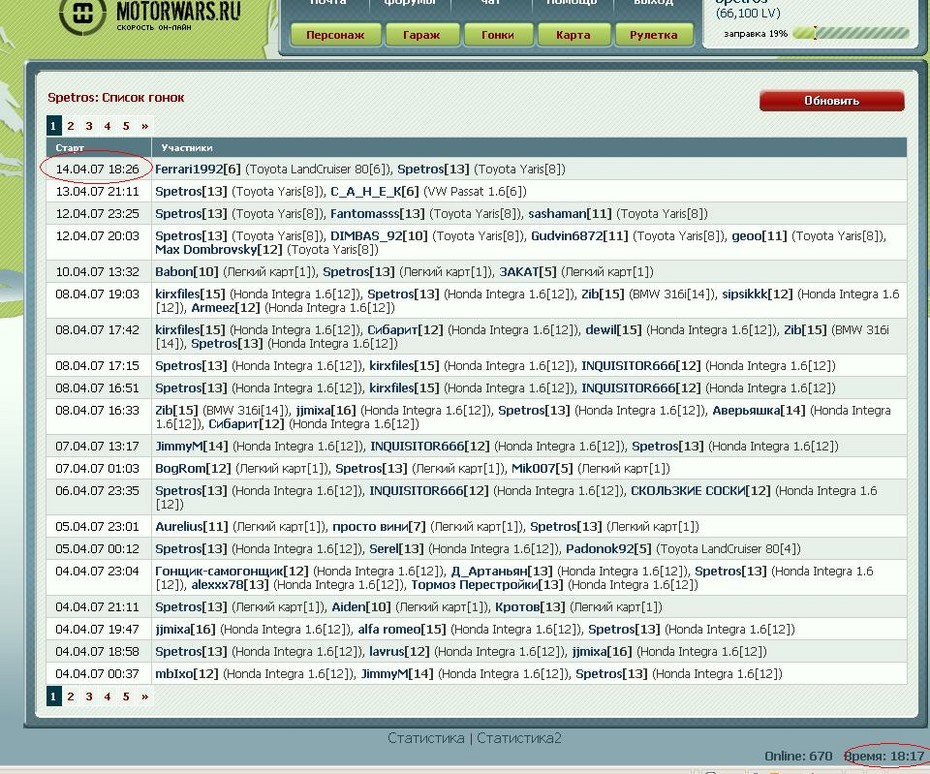930x774 pixels.
Task: Click the » next arrow below the table
Action: pyautogui.click(x=145, y=696)
